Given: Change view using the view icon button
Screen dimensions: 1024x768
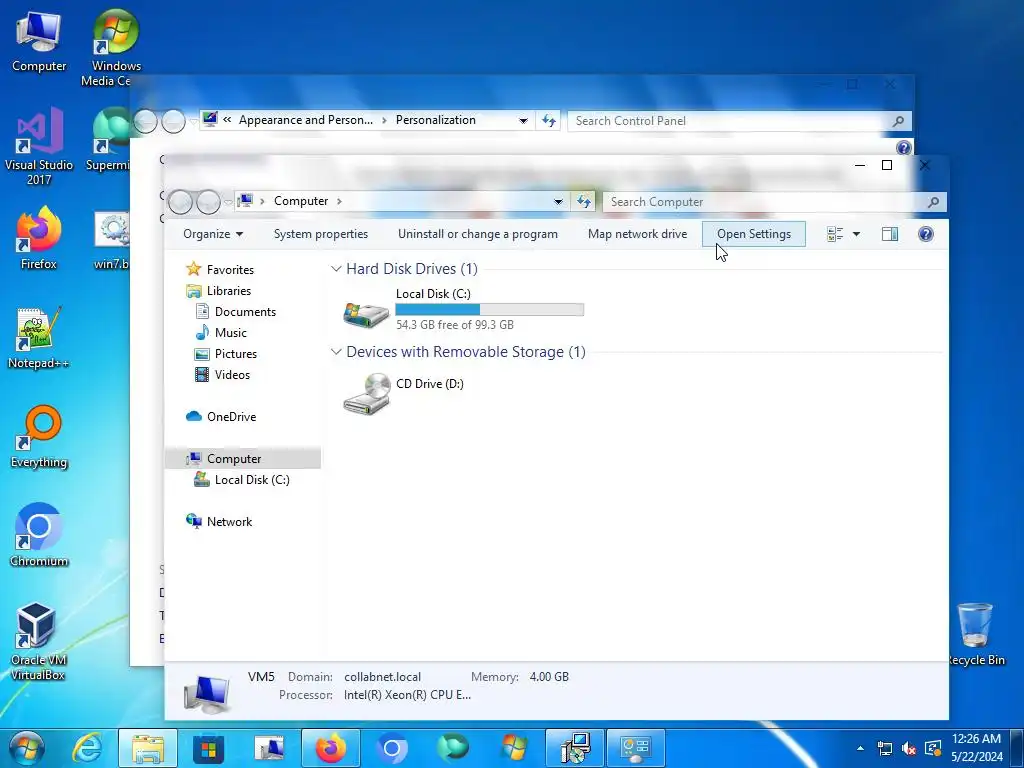Looking at the screenshot, I should 835,234.
